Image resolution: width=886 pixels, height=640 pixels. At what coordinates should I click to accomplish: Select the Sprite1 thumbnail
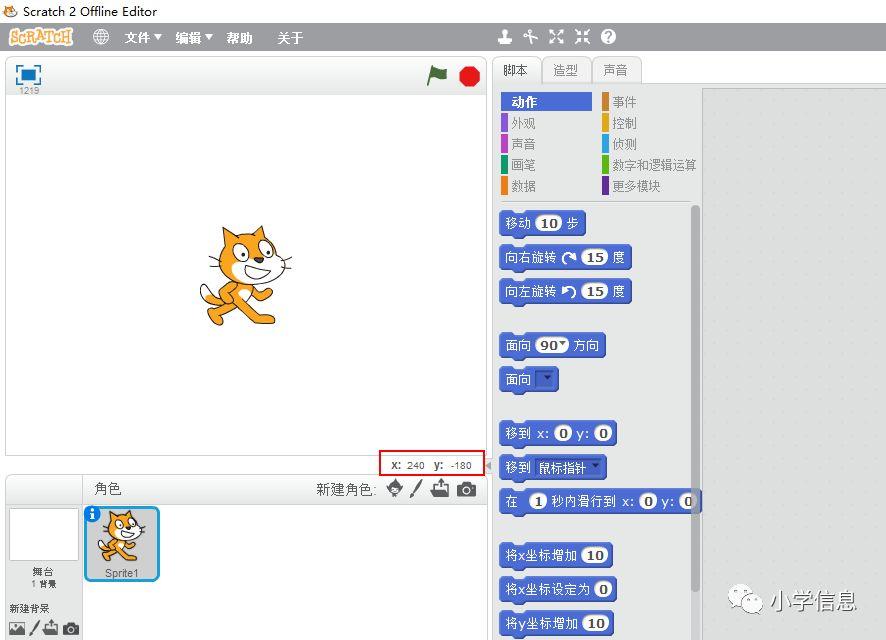(122, 544)
